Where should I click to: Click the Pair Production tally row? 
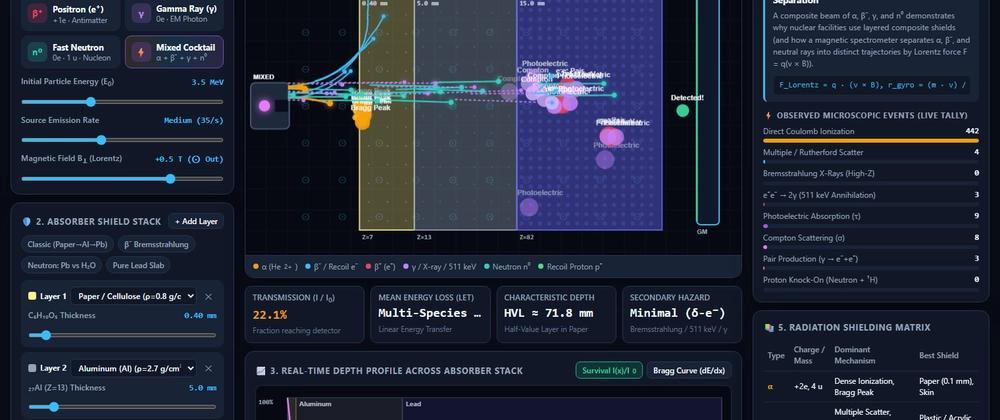(x=871, y=261)
